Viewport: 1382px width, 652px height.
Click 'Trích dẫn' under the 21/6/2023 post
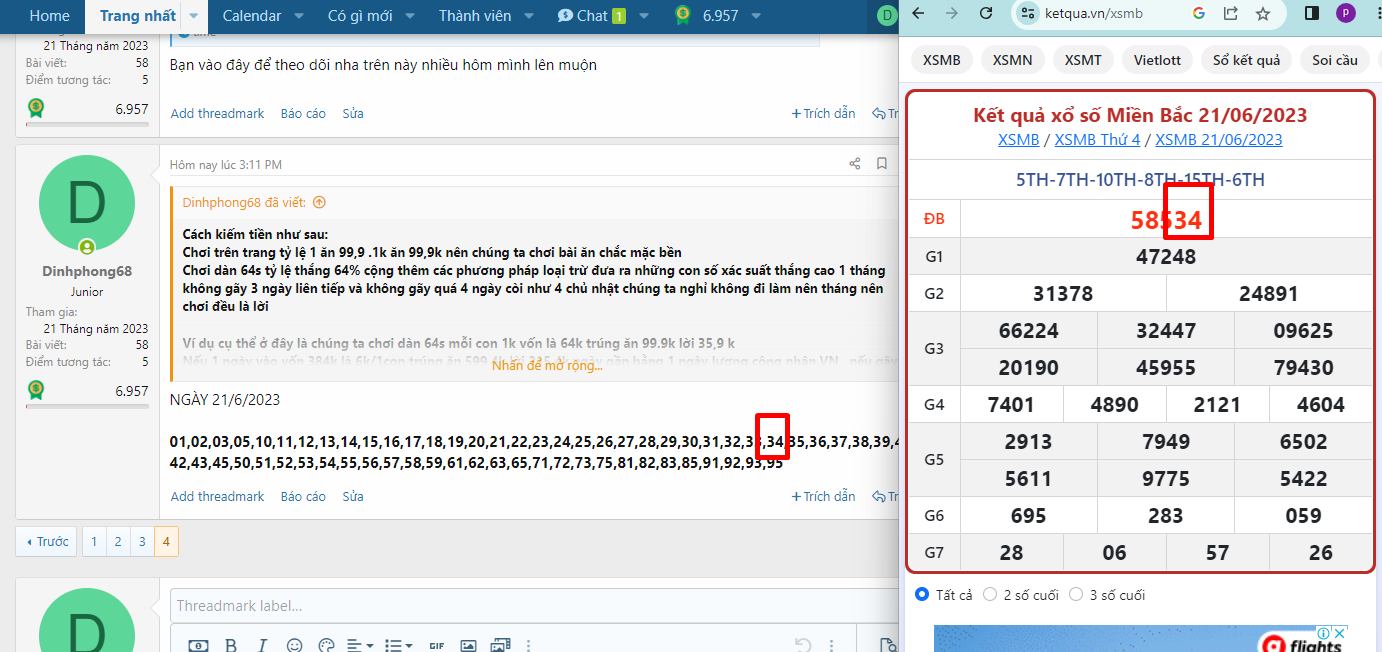point(823,496)
